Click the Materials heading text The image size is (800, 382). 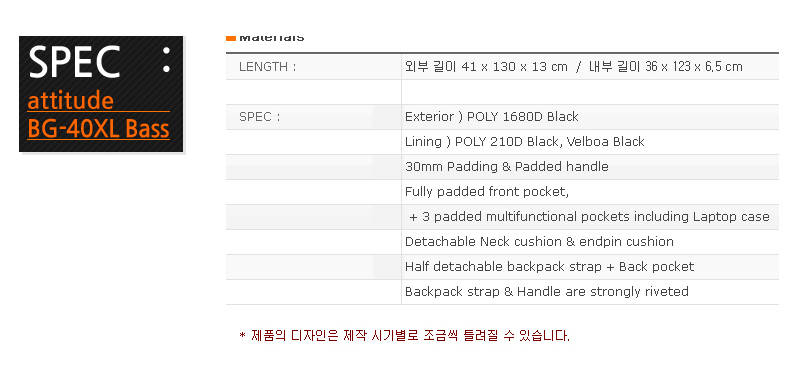pyautogui.click(x=271, y=38)
